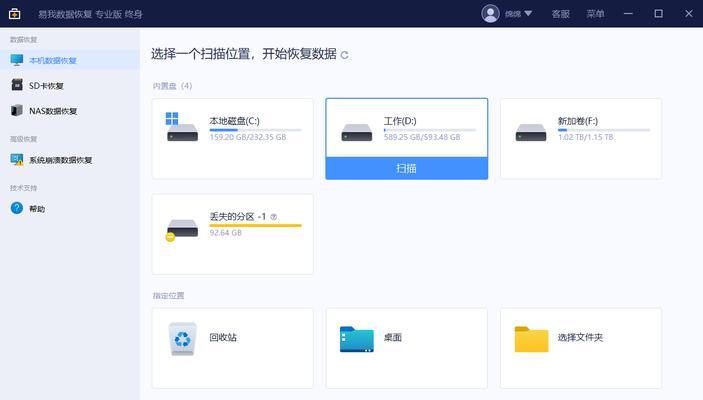Select the 新加卷(F:) drive card
The width and height of the screenshot is (703, 400).
click(x=581, y=139)
